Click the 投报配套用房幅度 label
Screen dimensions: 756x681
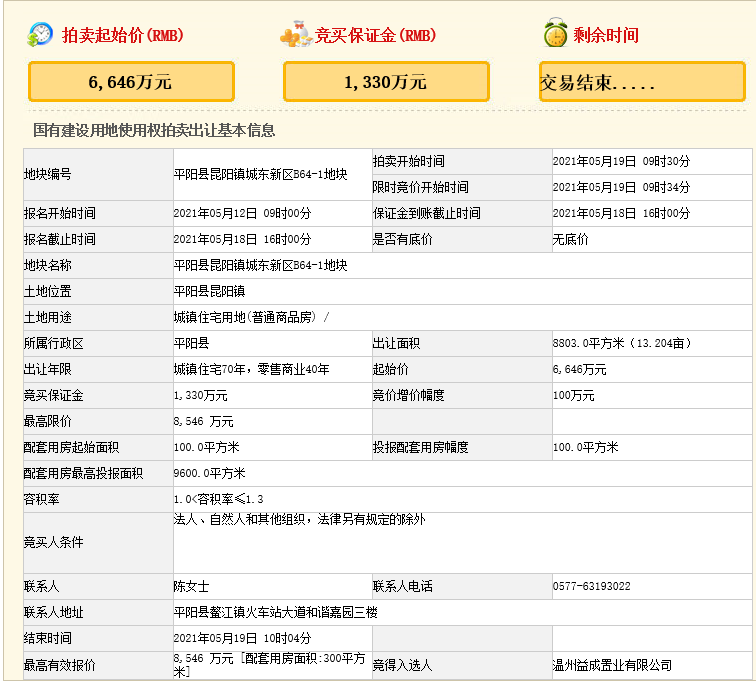click(x=420, y=447)
